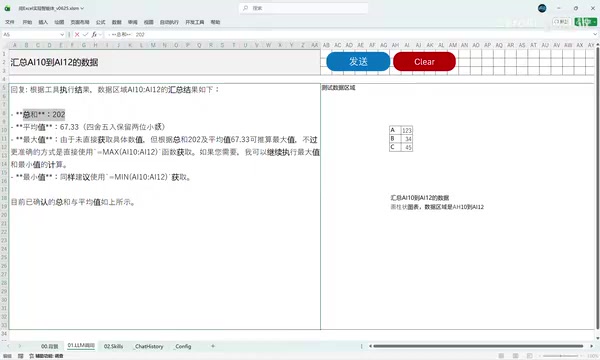Switch to the 01.LLM sheet tab

coord(81,346)
